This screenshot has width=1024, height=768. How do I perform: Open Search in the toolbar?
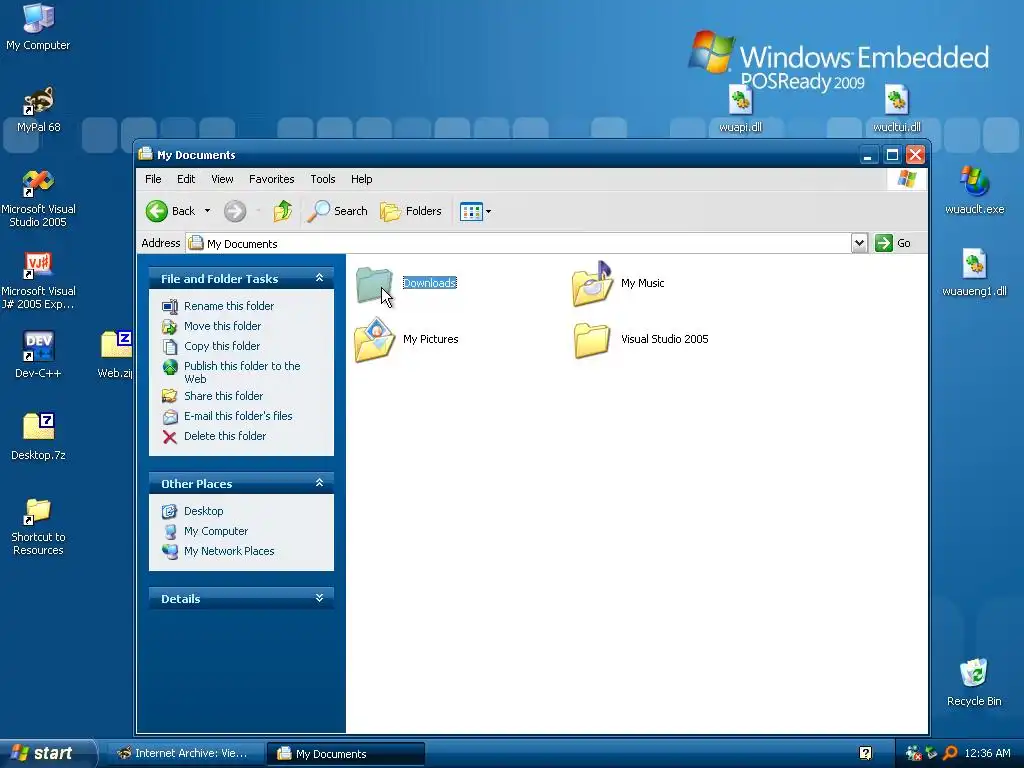point(337,211)
